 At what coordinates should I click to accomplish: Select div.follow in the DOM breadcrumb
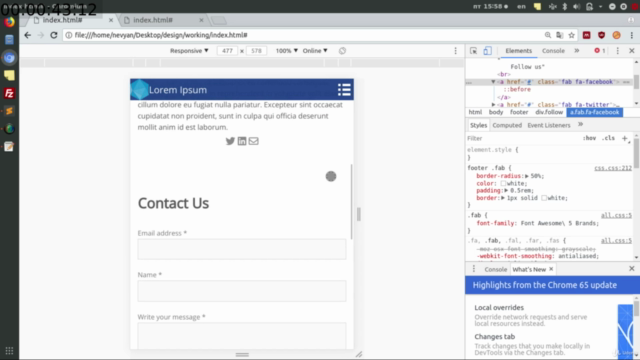549,112
